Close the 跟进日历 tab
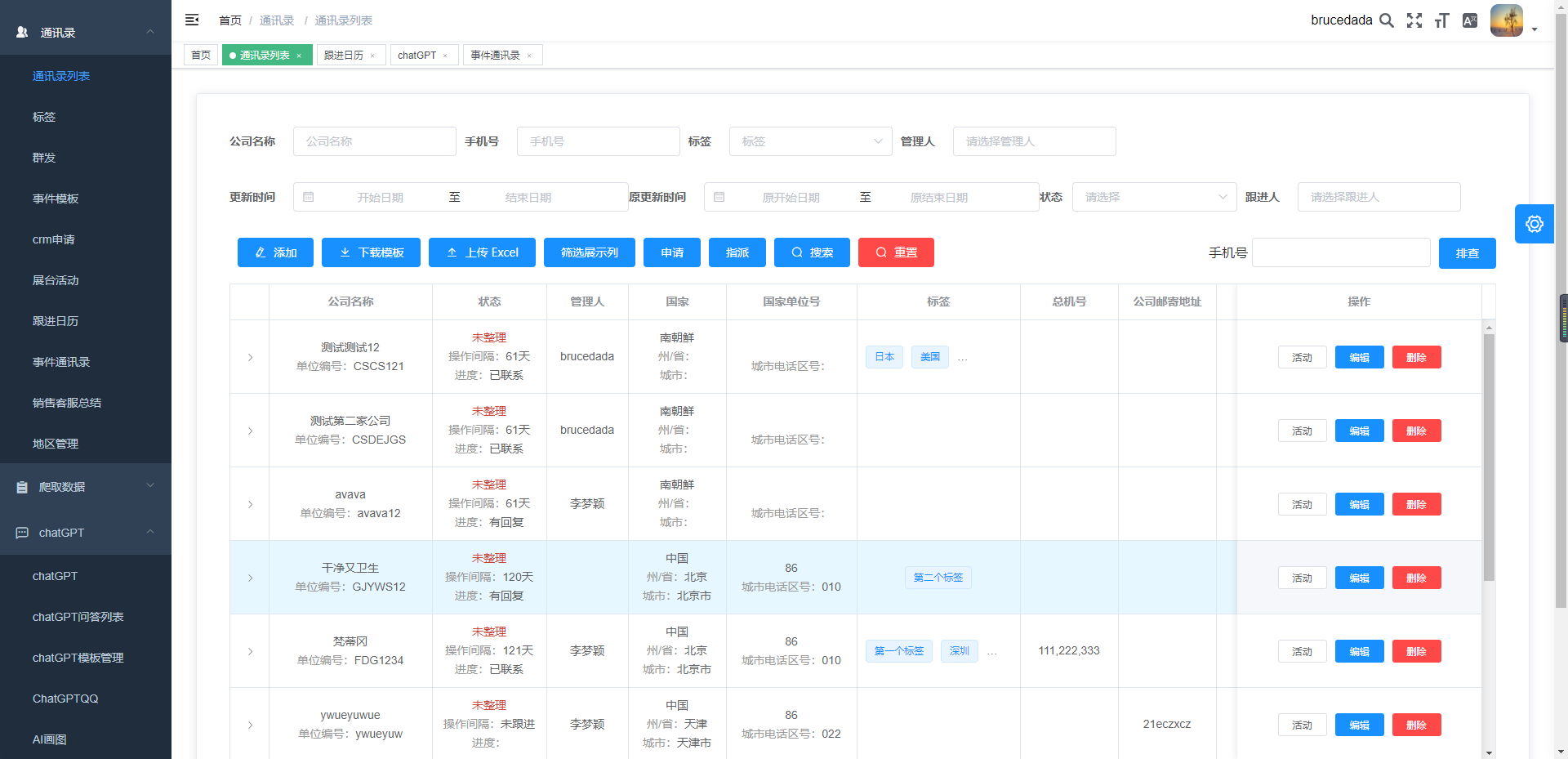The width and height of the screenshot is (1568, 759). [x=372, y=56]
